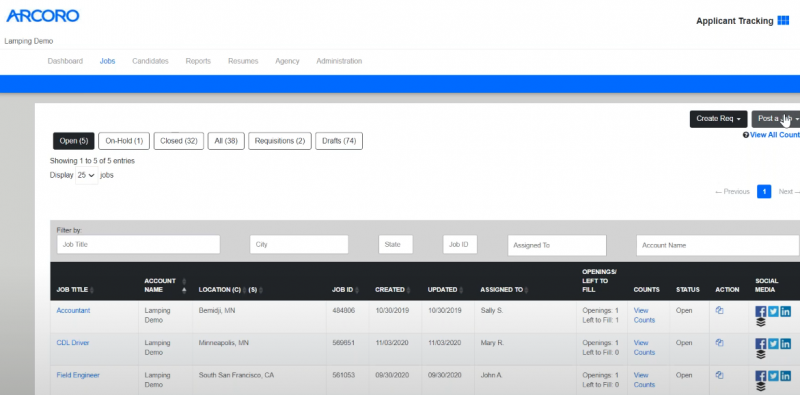
Task: Focus the Account Name filter field
Action: [x=718, y=245]
